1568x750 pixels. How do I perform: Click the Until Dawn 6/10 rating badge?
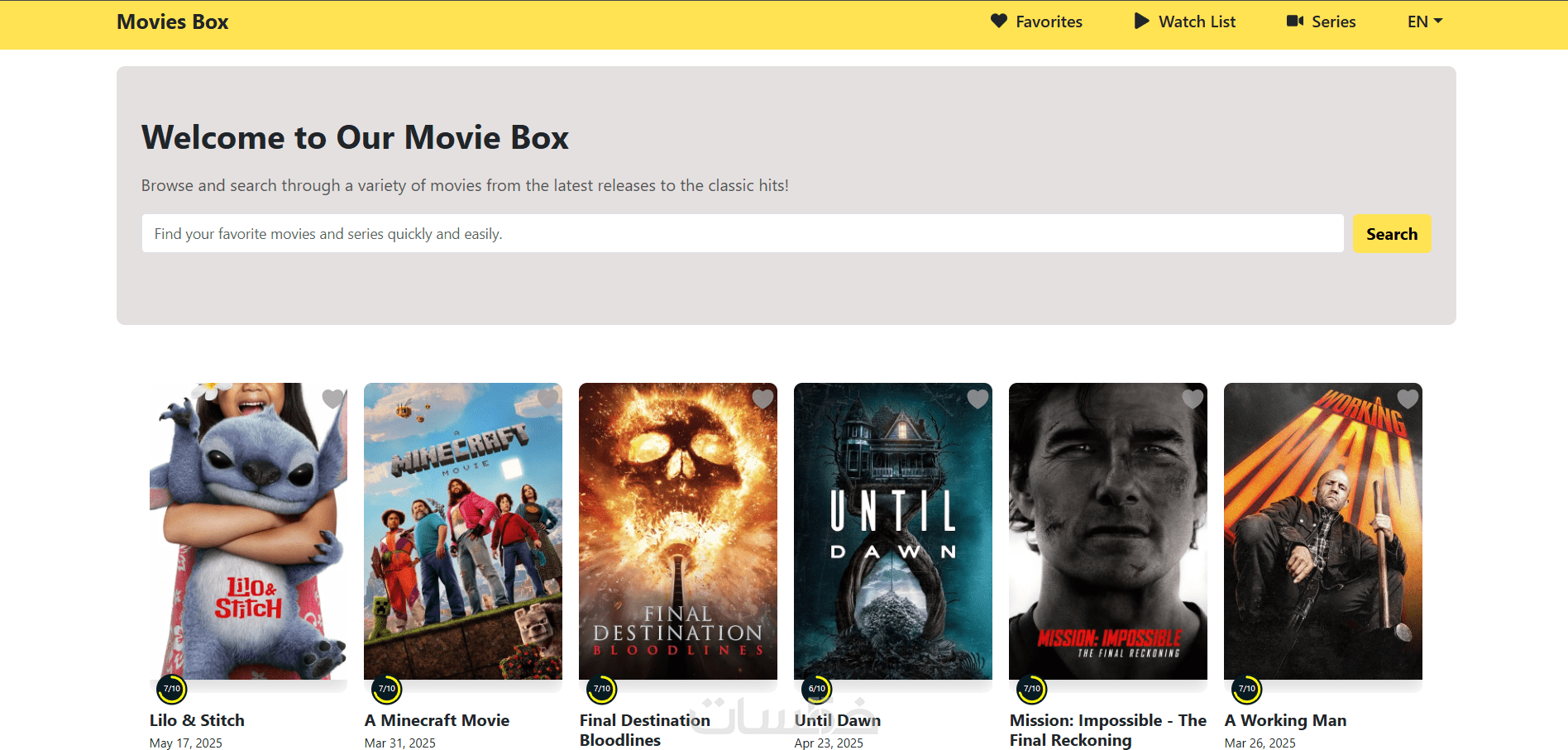point(817,689)
